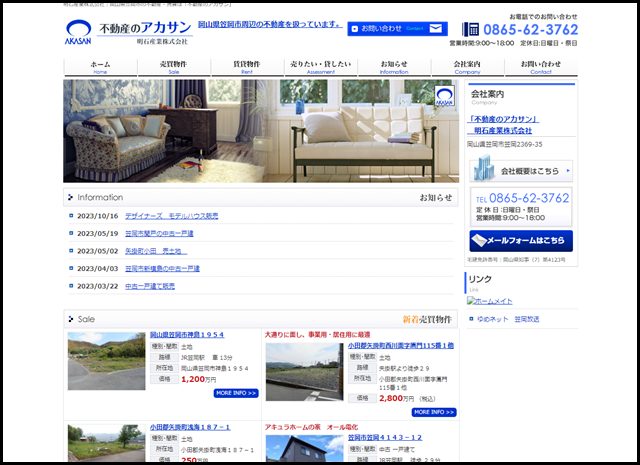Image resolution: width=640 pixels, height=465 pixels.
Task: Open the 小田郡矢掛町西川面 115番1他 property link
Action: click(401, 345)
